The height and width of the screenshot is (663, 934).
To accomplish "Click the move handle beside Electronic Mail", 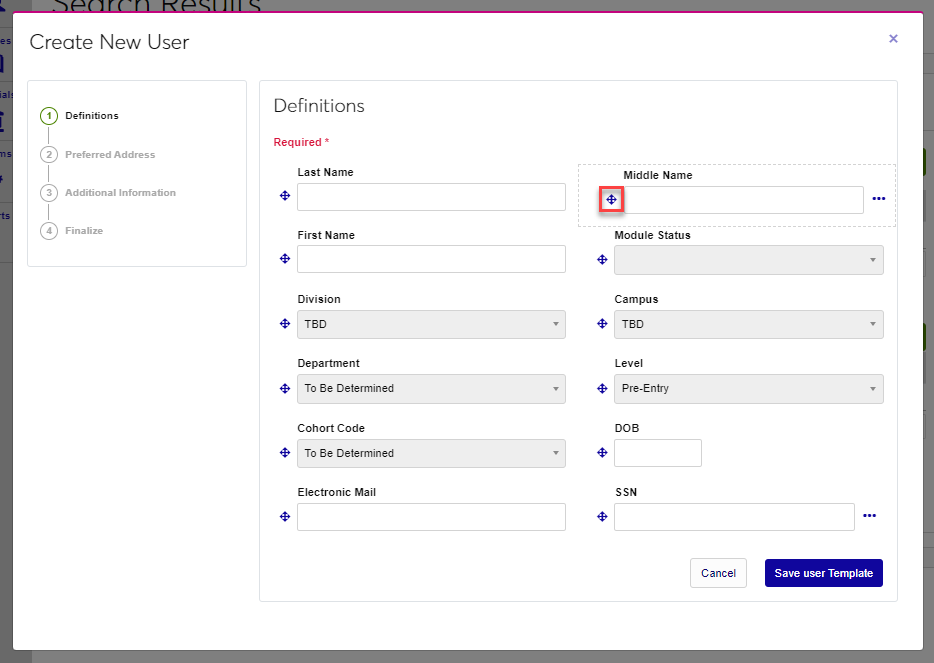I will (285, 517).
